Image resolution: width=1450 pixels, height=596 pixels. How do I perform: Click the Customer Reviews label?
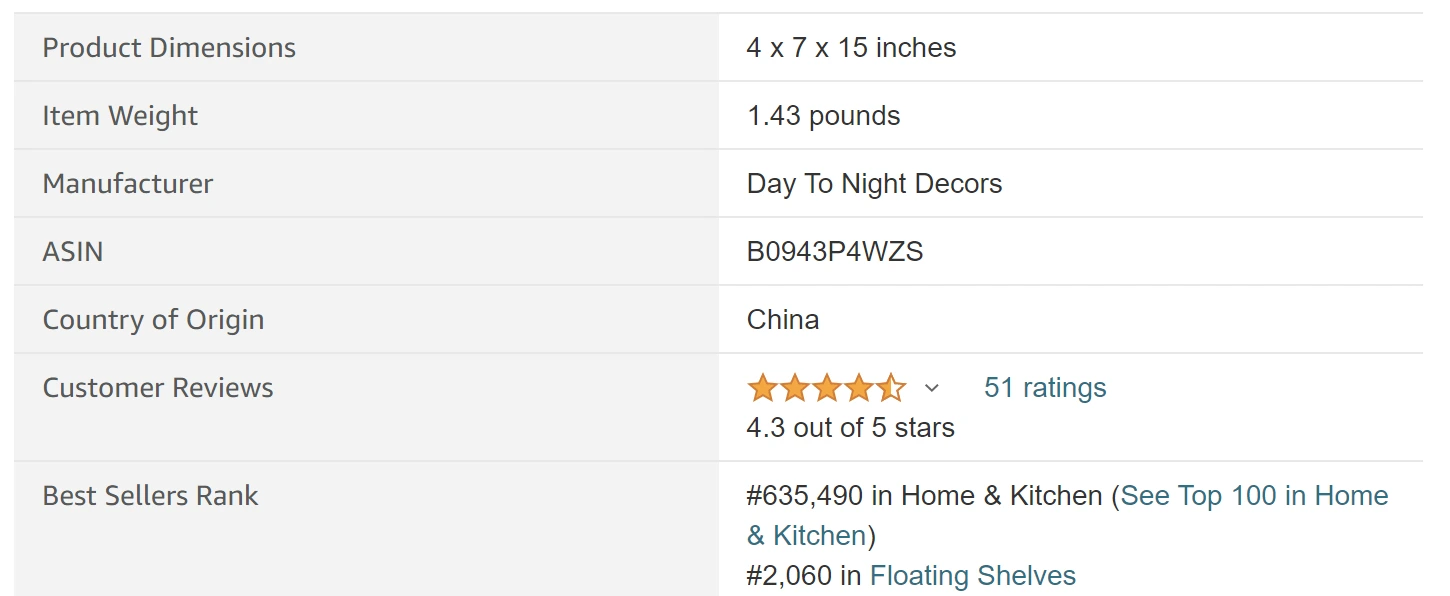158,388
